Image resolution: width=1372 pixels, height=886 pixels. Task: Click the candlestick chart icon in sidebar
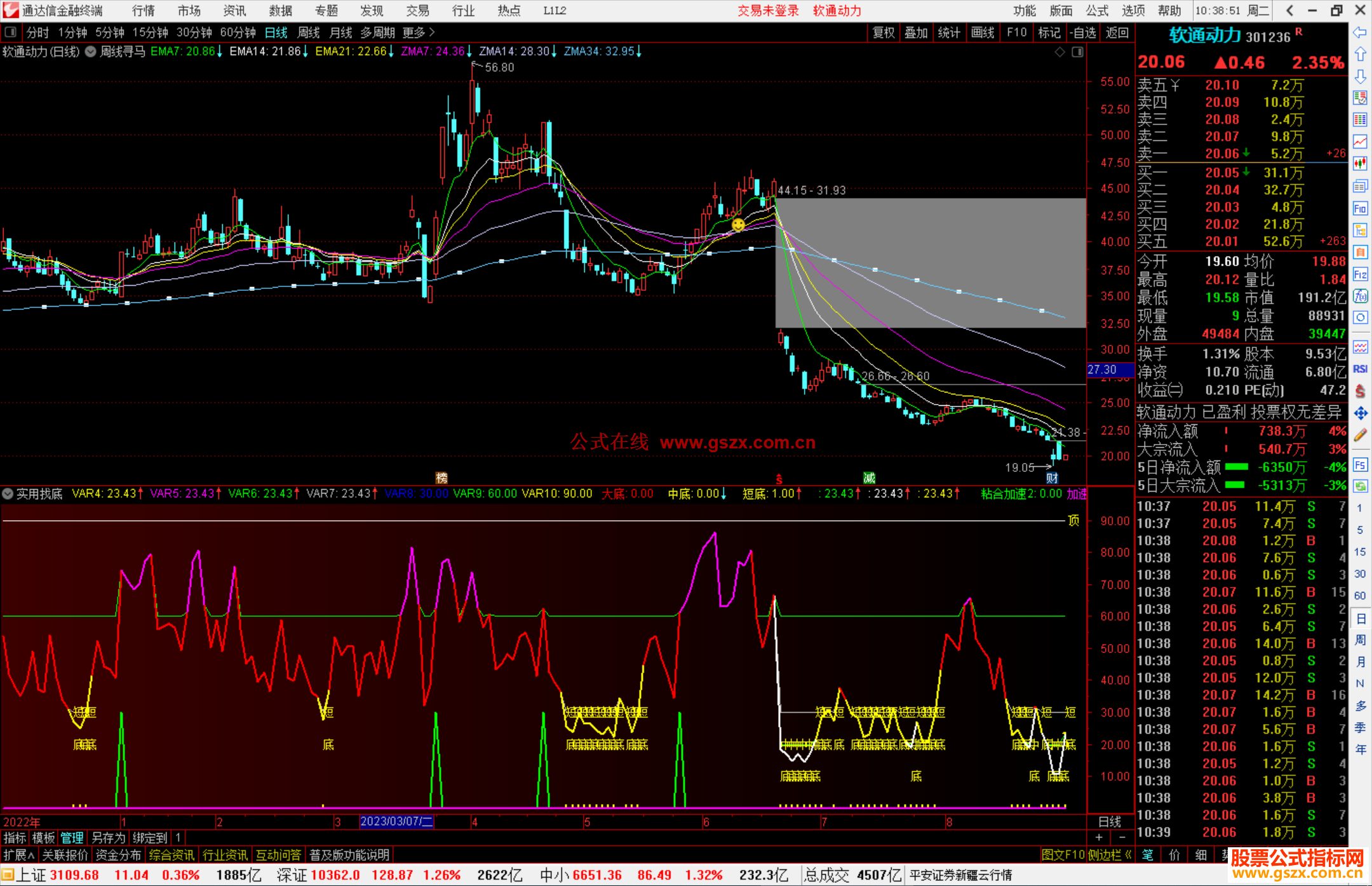[x=1360, y=164]
